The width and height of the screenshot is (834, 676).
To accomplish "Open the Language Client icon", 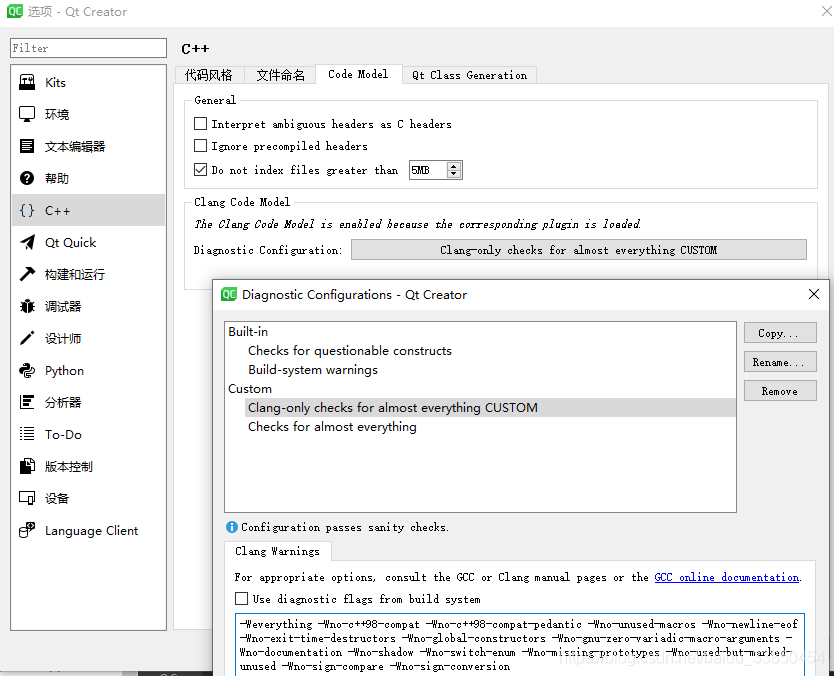I will coord(27,530).
